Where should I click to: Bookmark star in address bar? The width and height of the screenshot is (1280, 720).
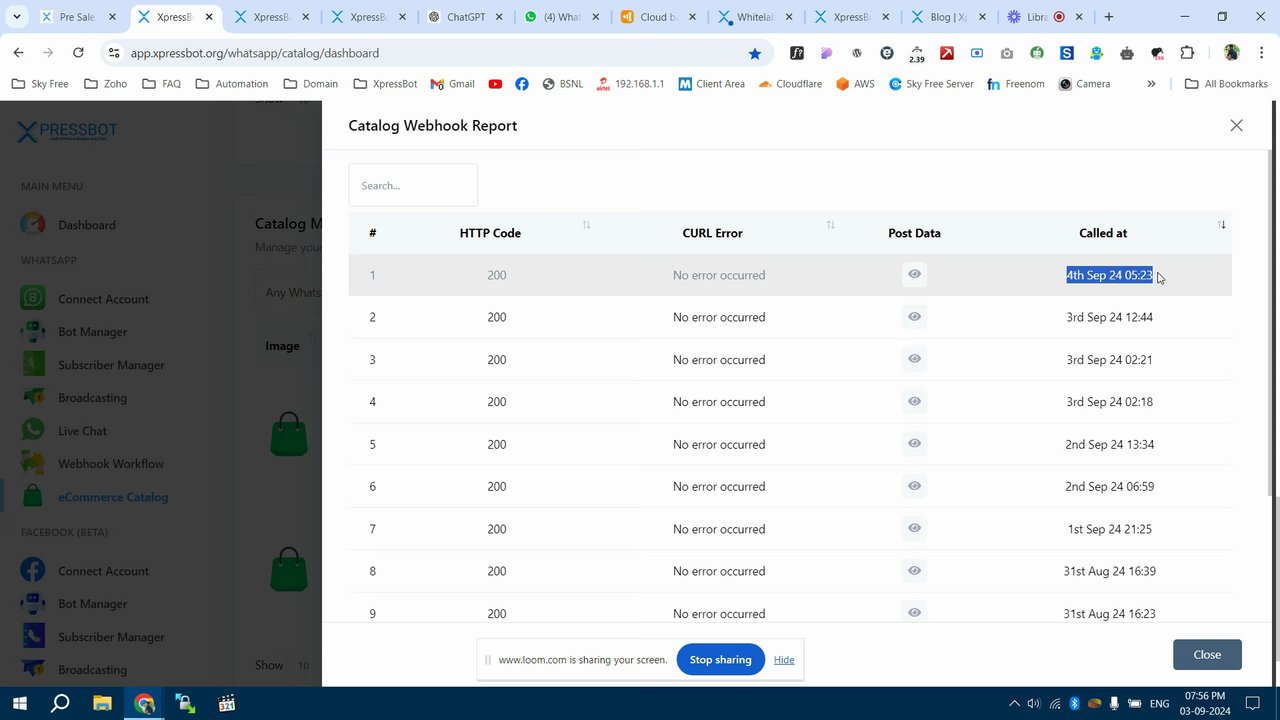tap(755, 53)
